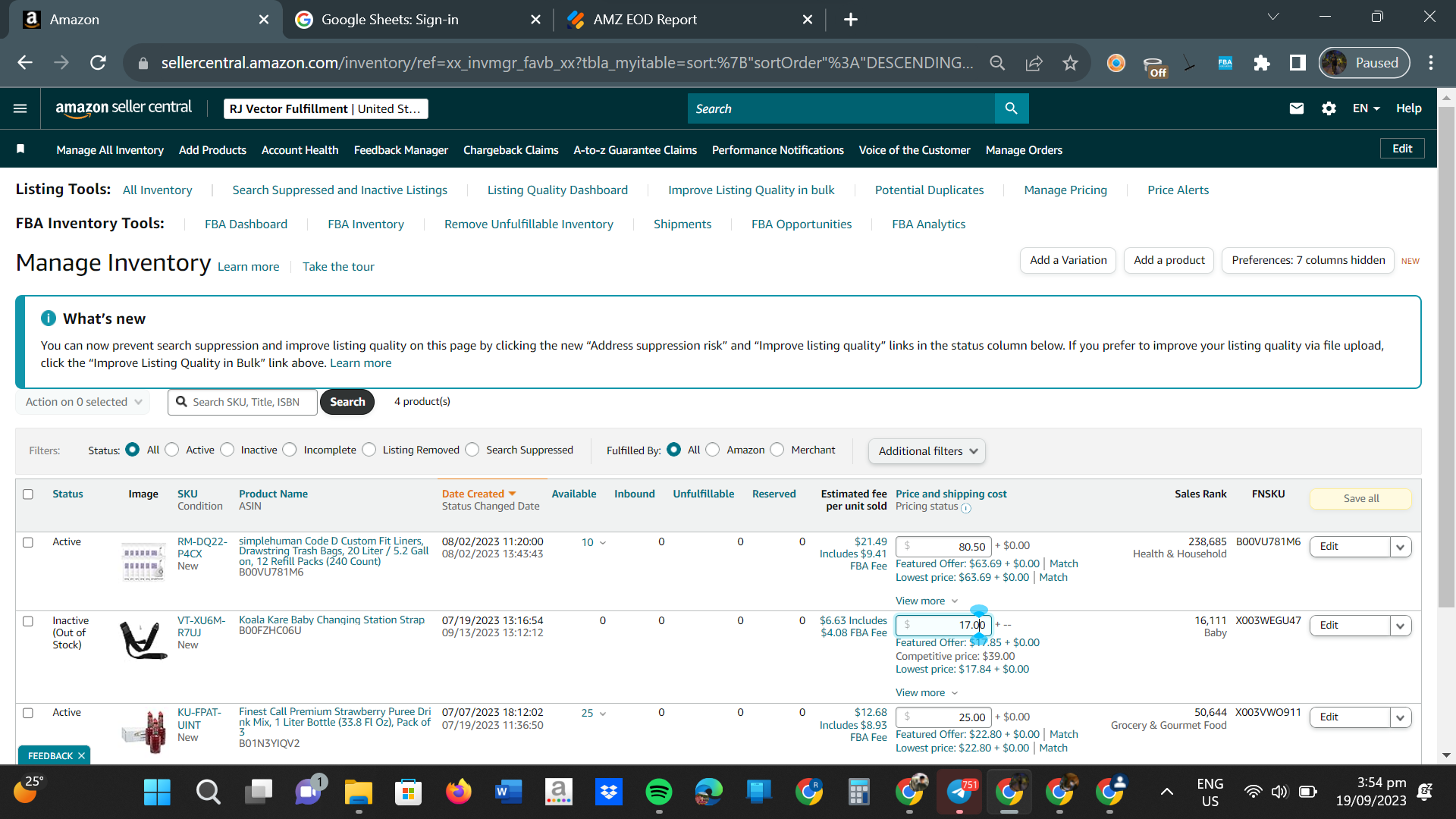
Task: Open Edit dropdown arrow for Finest Call row
Action: pos(1401,717)
